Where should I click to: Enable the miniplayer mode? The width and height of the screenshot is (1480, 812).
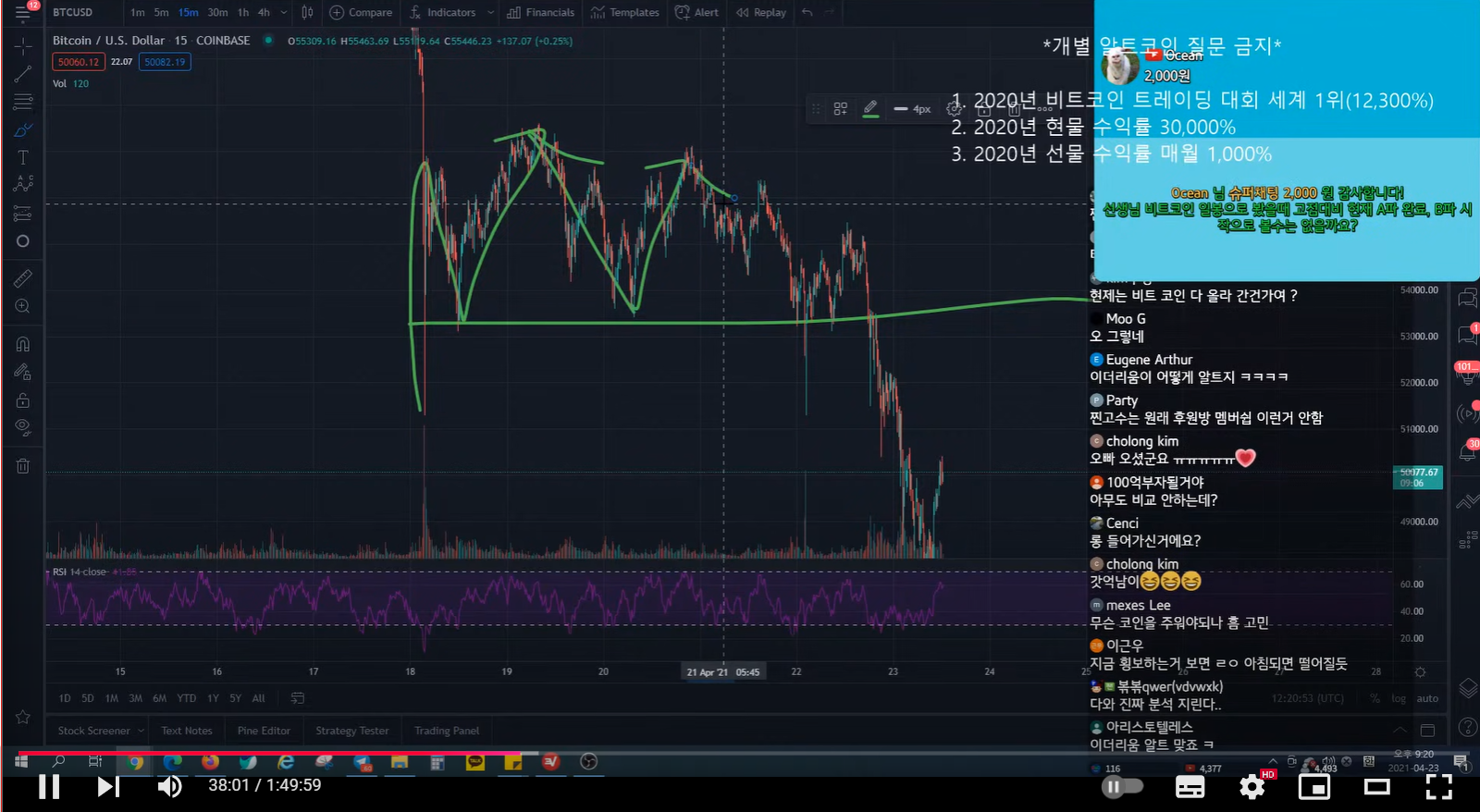pos(1314,787)
